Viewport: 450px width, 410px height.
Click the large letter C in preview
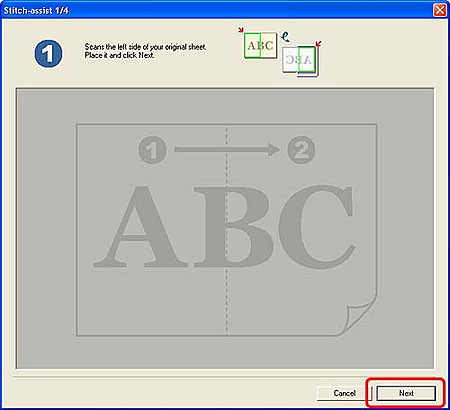(316, 227)
